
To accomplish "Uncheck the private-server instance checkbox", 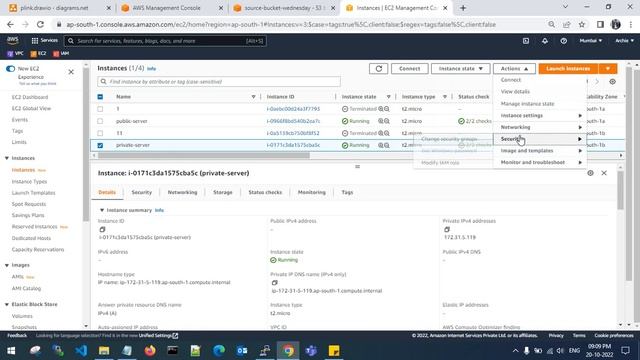I will [100, 145].
